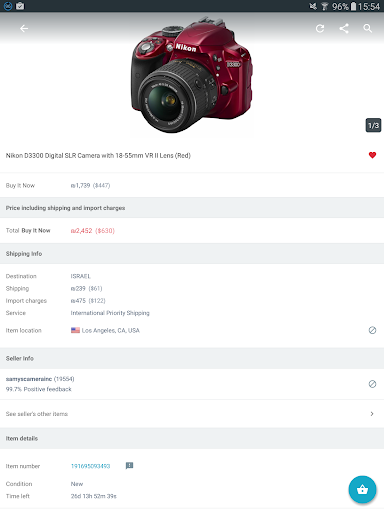384x512 pixels.
Task: Open the search magnifier icon
Action: point(367,29)
